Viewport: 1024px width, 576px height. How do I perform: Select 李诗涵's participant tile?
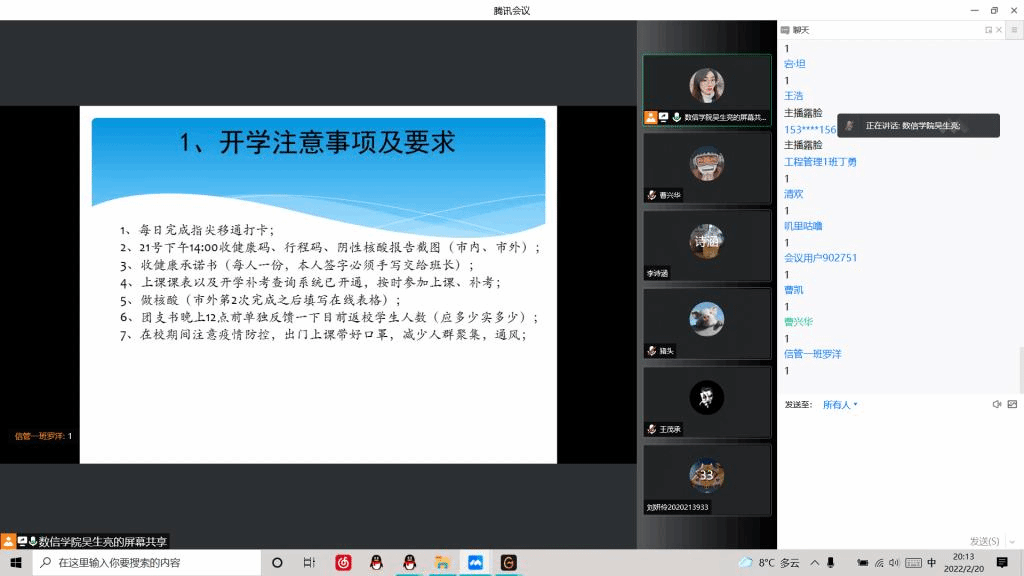tap(707, 245)
